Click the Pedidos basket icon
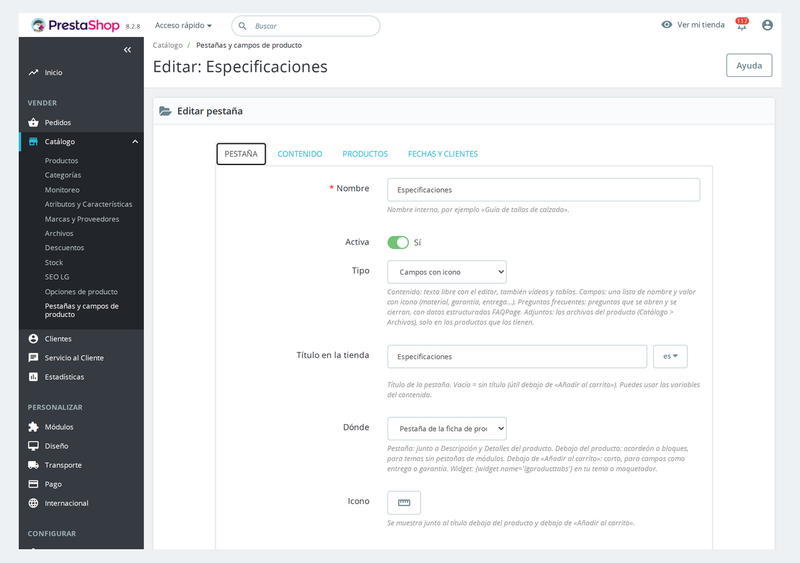Image resolution: width=800 pixels, height=563 pixels. pos(33,123)
